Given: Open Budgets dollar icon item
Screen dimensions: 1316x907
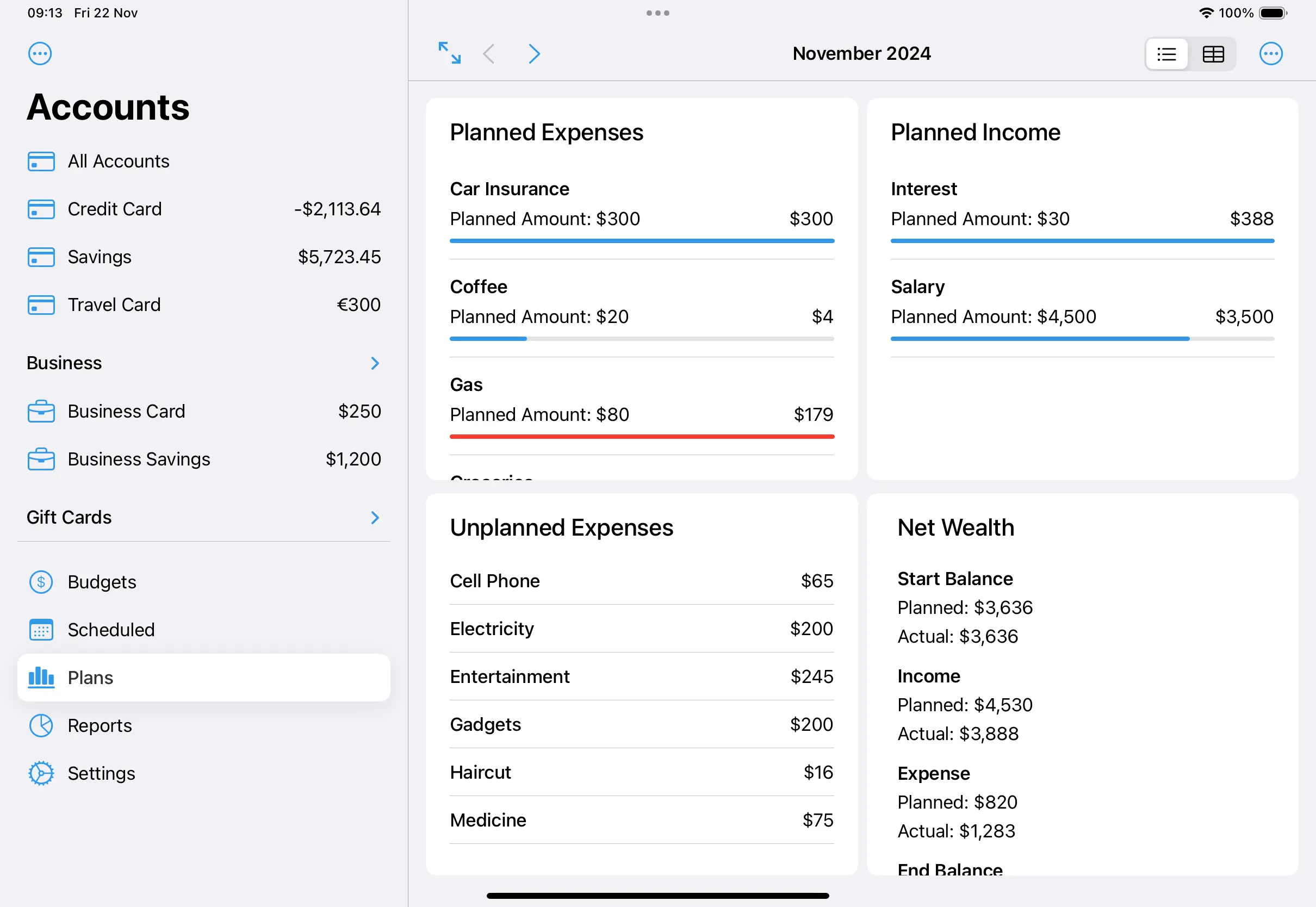Looking at the screenshot, I should [x=102, y=582].
